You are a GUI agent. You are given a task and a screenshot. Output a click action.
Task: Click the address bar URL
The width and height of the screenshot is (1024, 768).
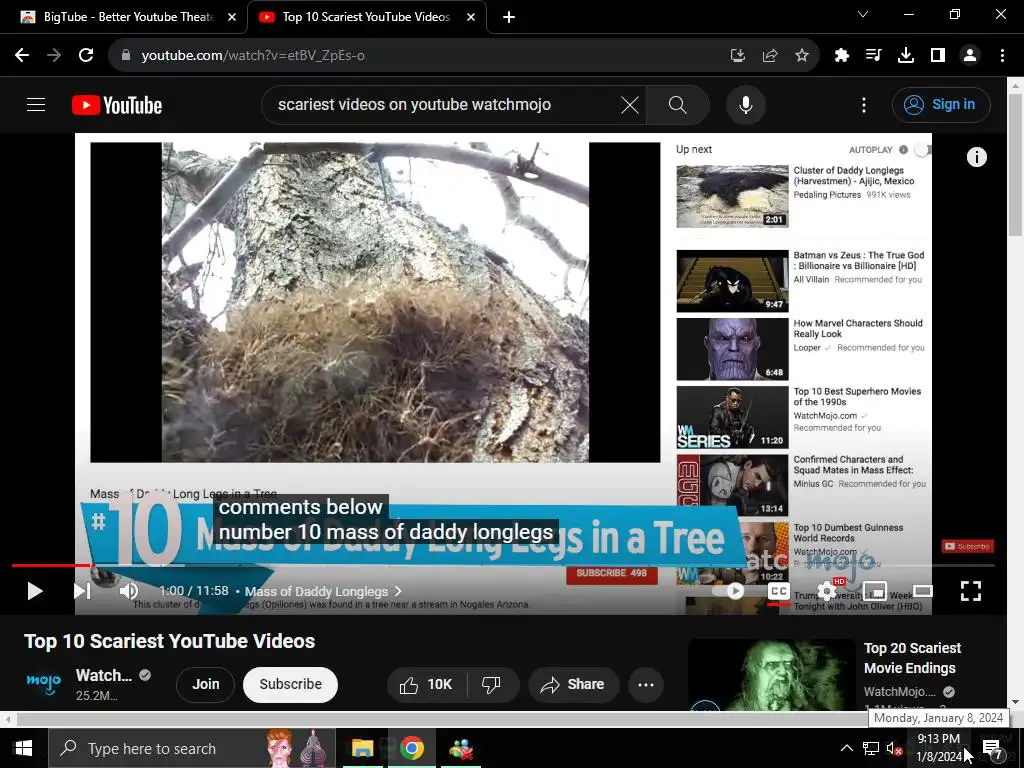coord(253,56)
